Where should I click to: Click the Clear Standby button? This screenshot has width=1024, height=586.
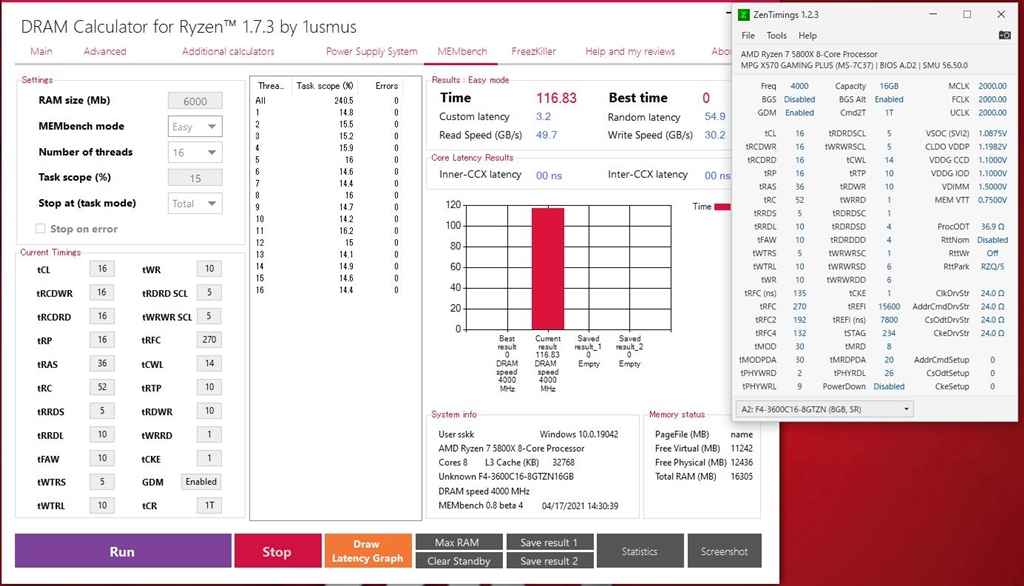pyautogui.click(x=458, y=561)
